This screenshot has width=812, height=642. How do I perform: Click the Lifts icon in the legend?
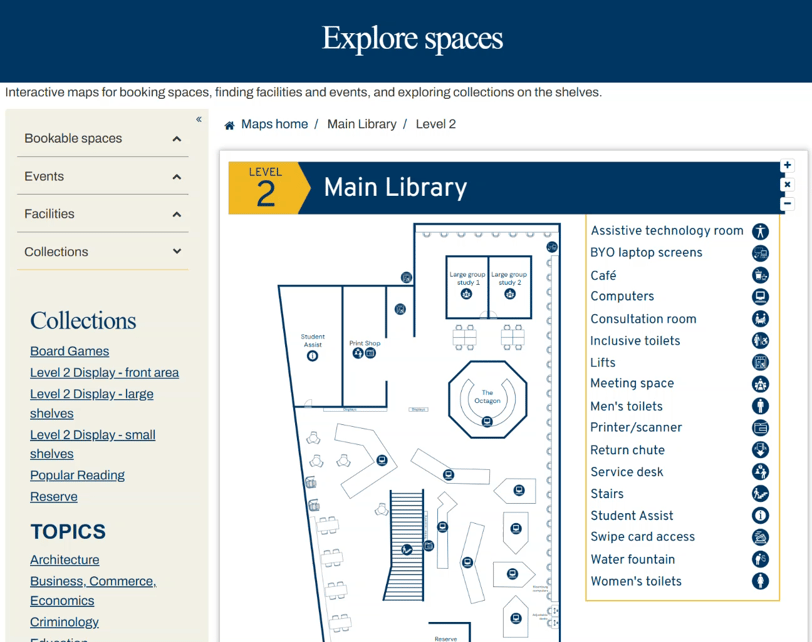tap(760, 362)
